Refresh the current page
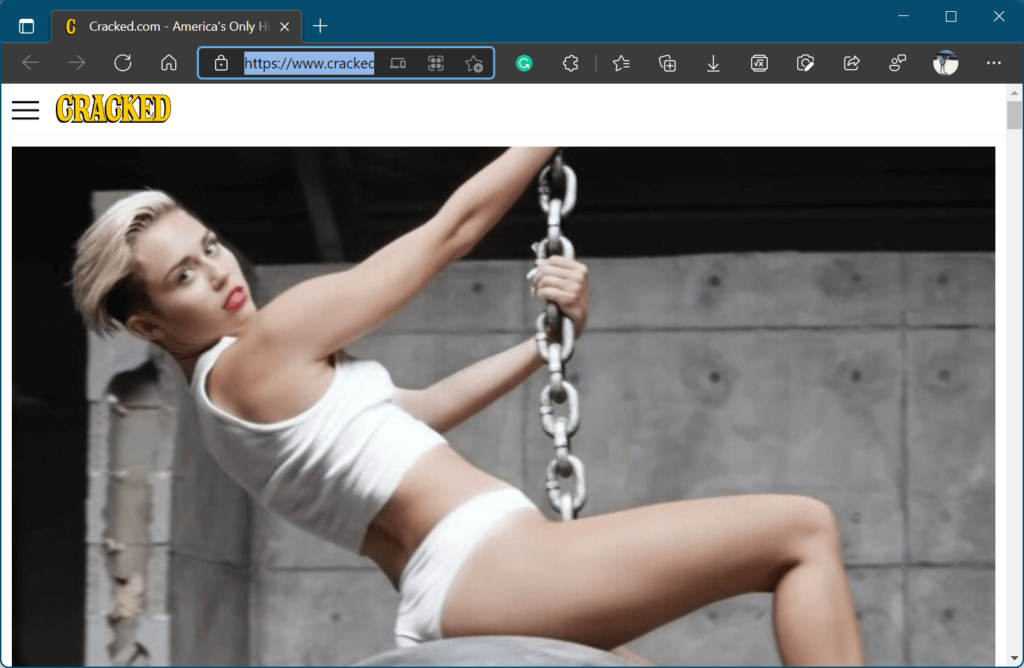The width and height of the screenshot is (1024, 668). 123,63
